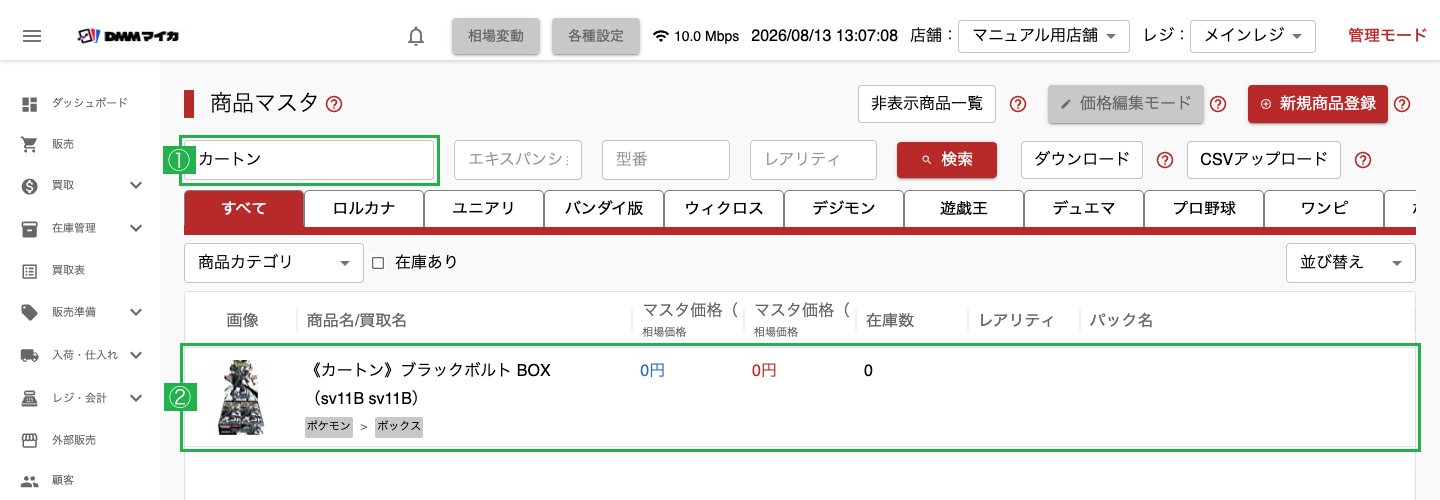Open help icon beside 商品マスタ title
The width and height of the screenshot is (1440, 500).
(334, 104)
